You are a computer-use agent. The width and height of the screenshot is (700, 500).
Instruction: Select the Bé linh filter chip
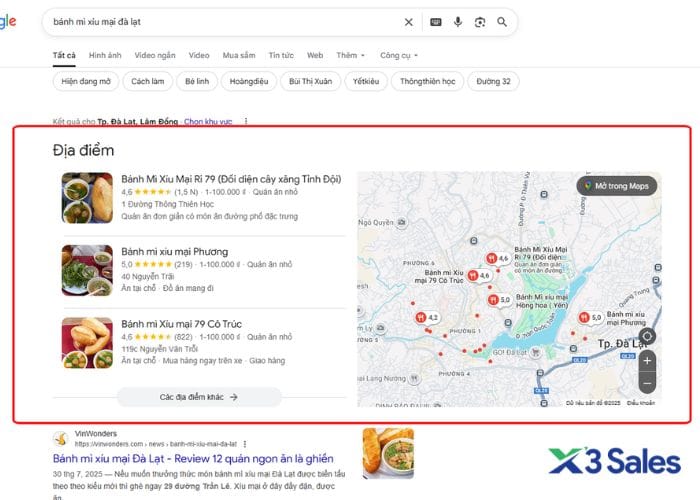point(197,81)
